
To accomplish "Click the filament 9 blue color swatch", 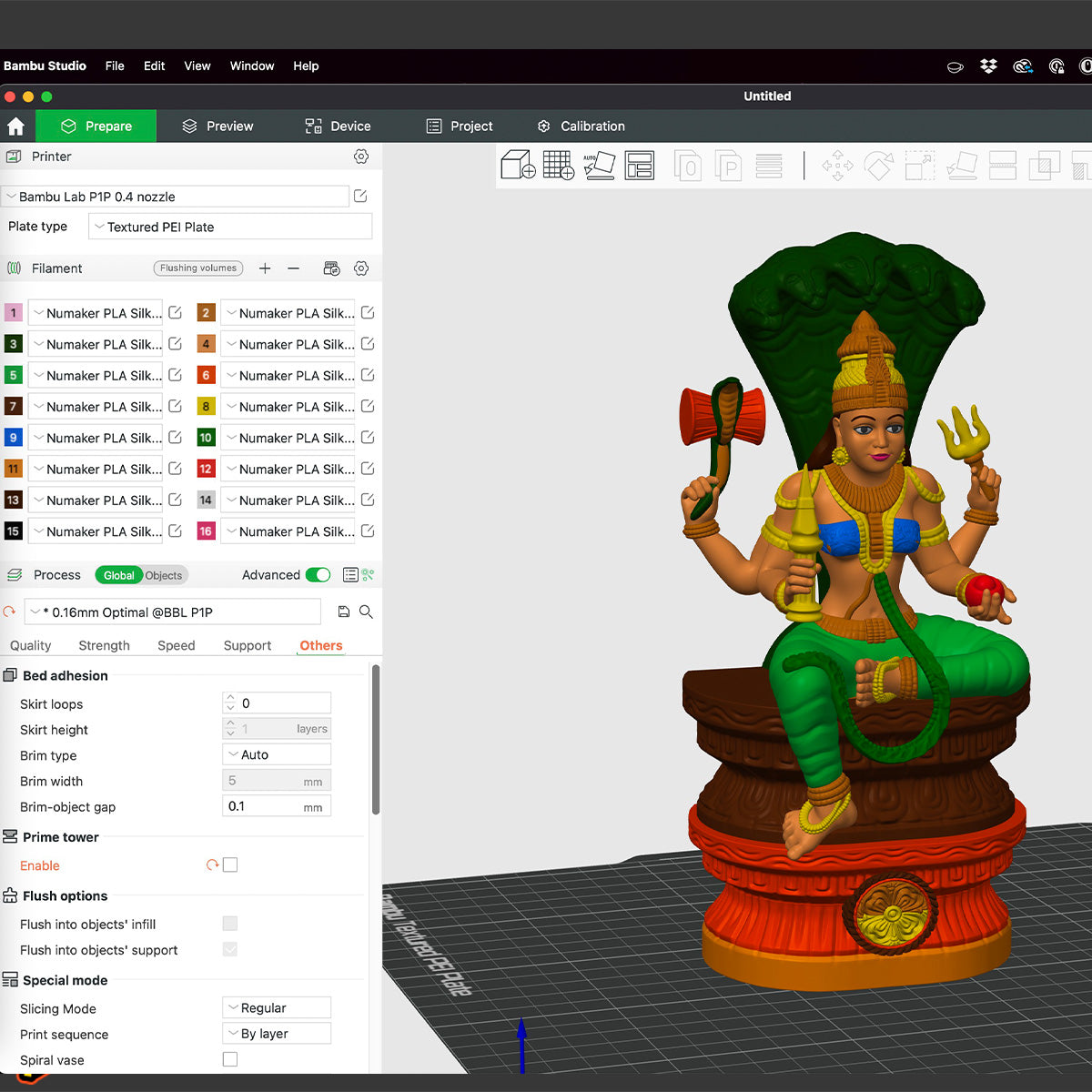I will [x=13, y=438].
